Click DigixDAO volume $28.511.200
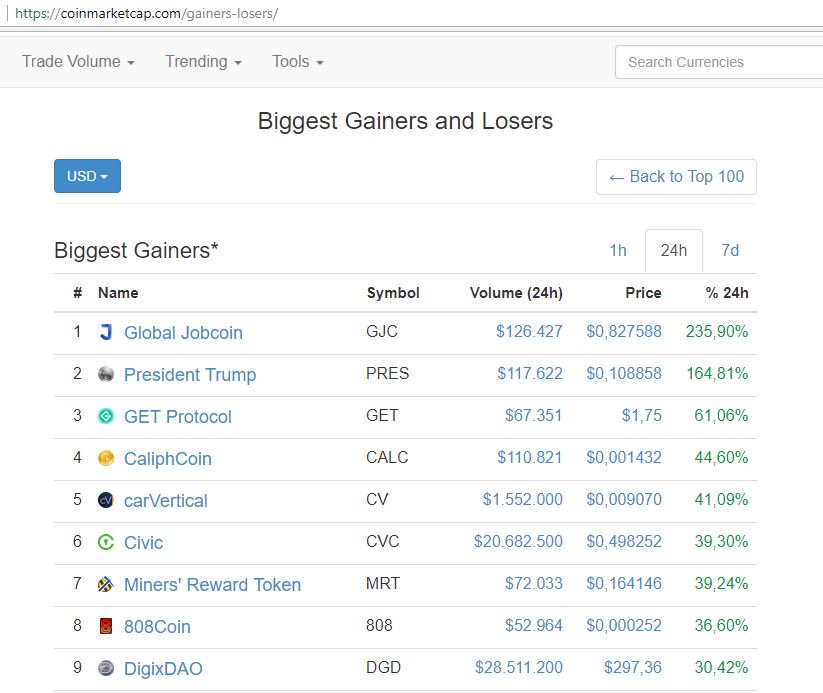 (x=519, y=667)
